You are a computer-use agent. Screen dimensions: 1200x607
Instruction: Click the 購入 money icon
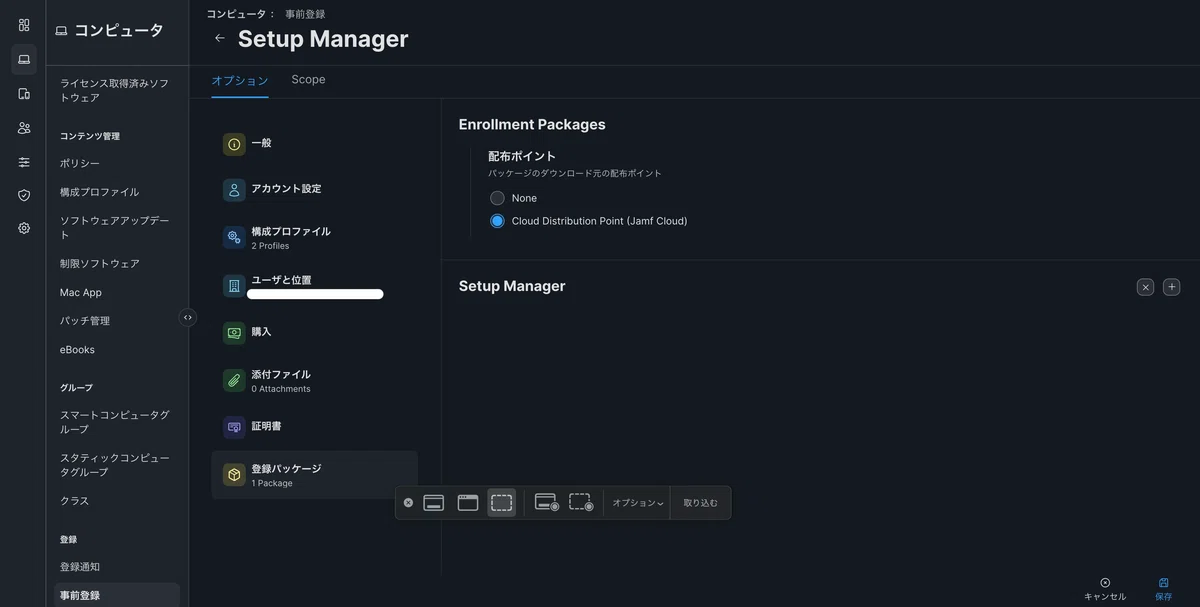(x=234, y=333)
